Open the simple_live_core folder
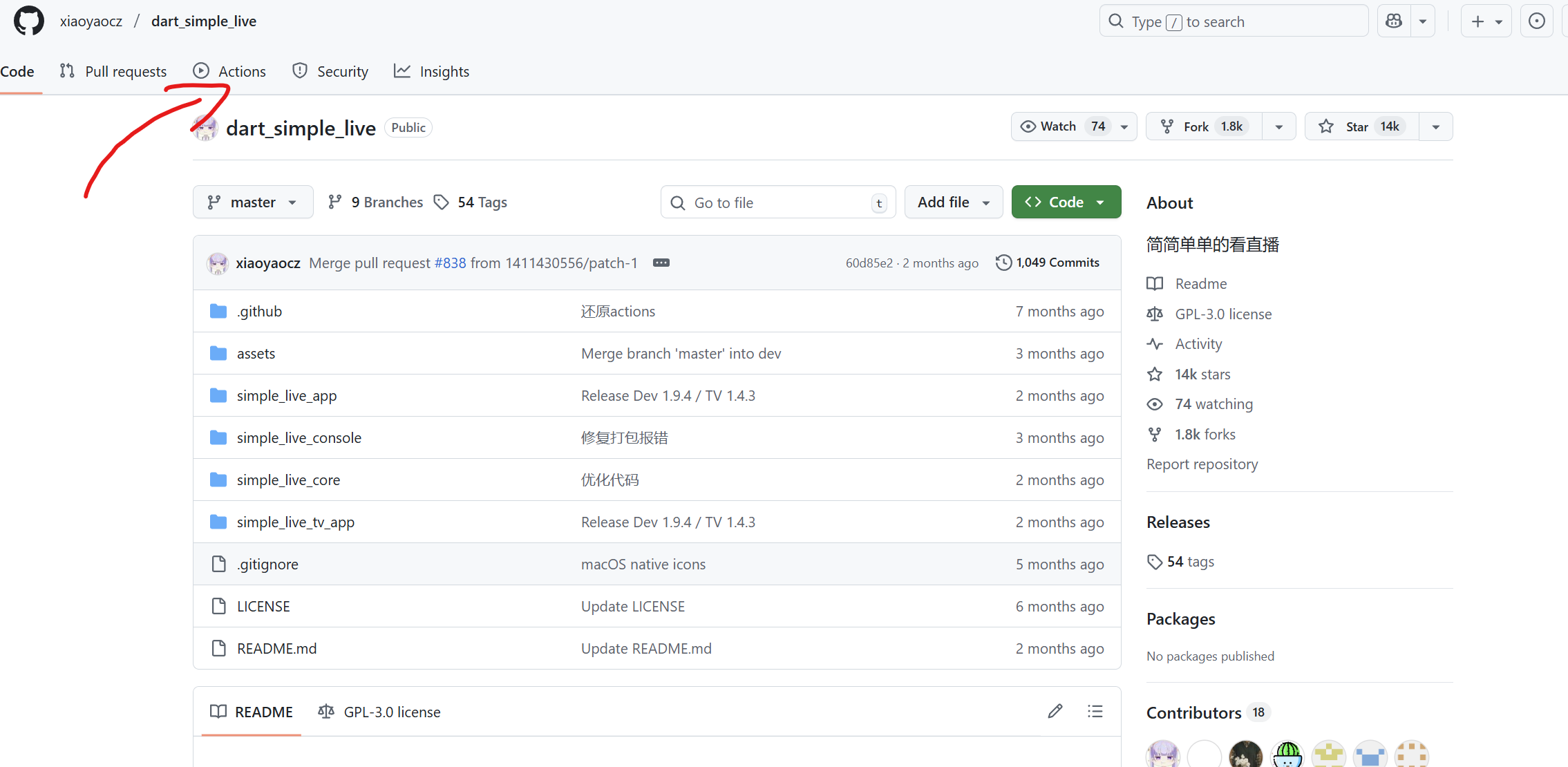The image size is (1568, 767). [288, 480]
